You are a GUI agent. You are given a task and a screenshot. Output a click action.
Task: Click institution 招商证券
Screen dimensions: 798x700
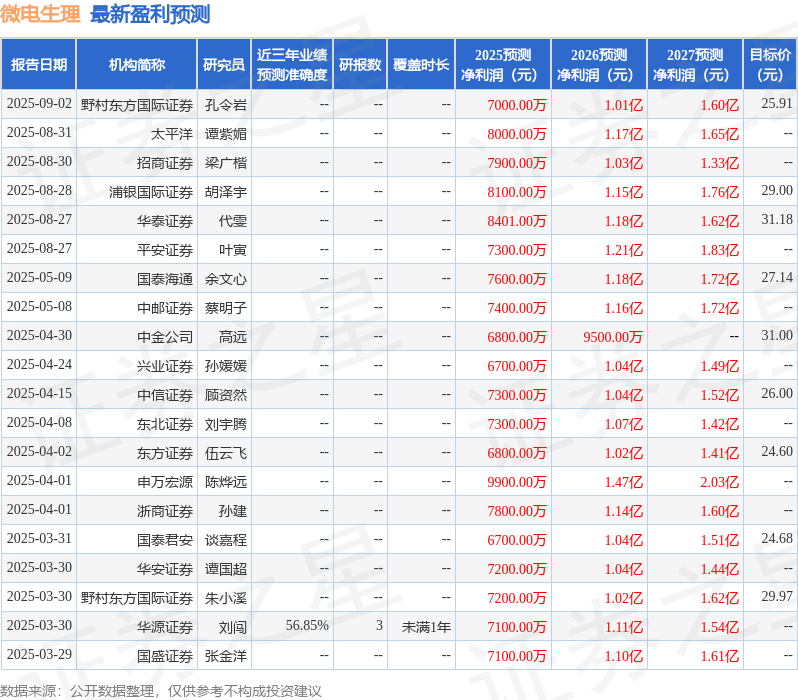pyautogui.click(x=165, y=163)
